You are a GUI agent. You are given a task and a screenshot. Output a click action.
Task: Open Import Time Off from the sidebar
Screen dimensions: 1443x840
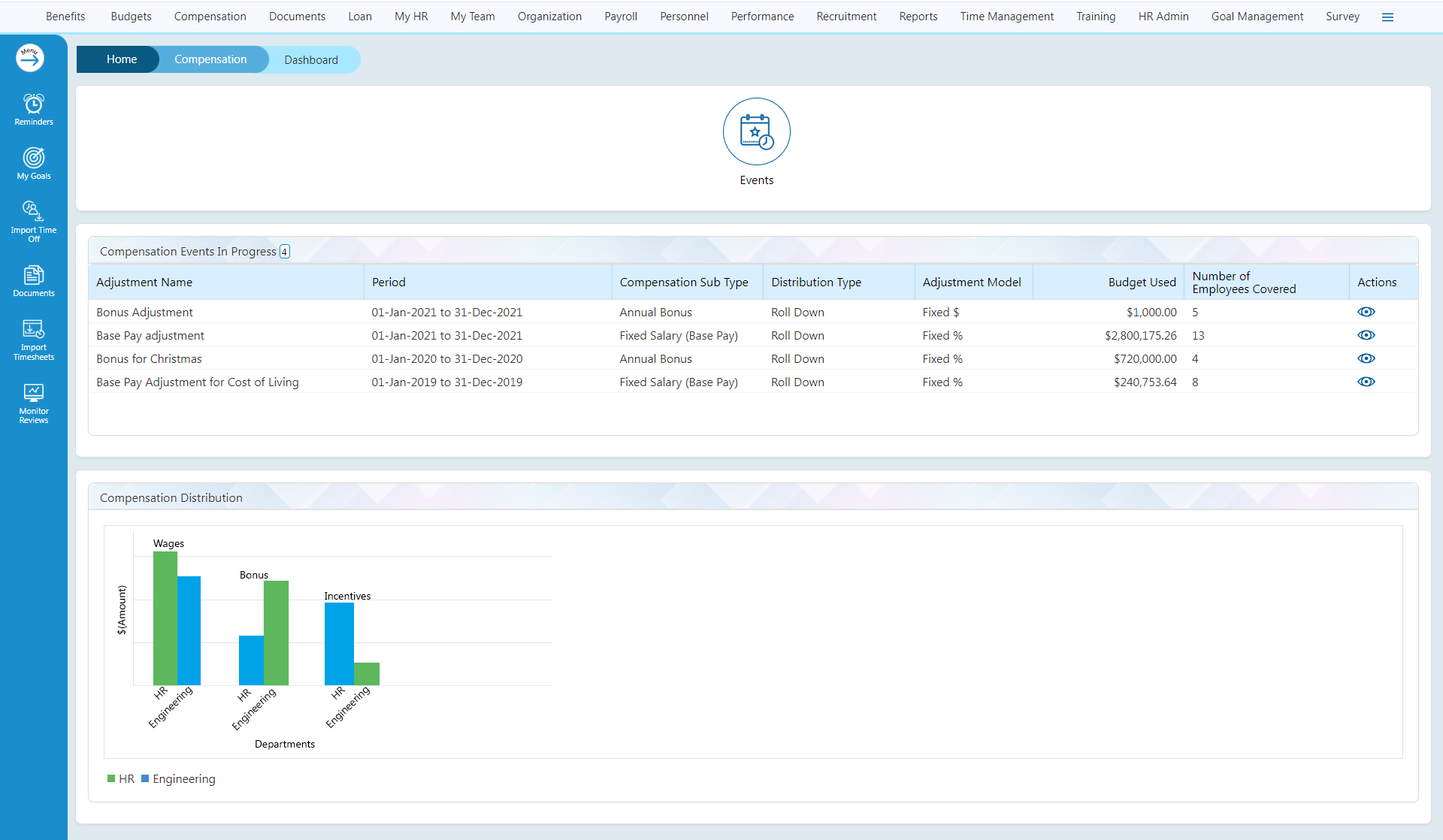pyautogui.click(x=33, y=218)
